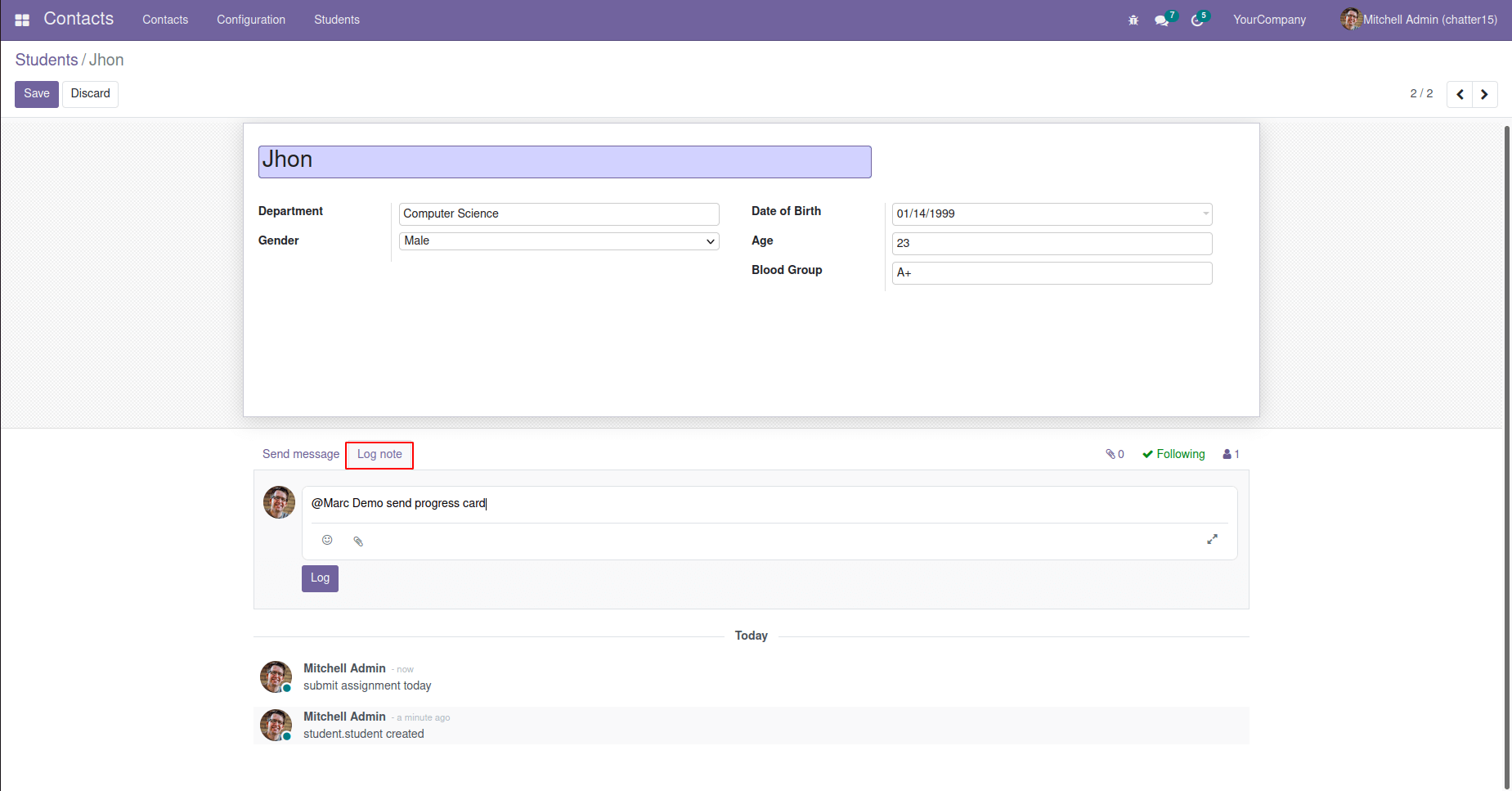Click the Save button
Viewport: 1512px width, 791px height.
point(37,94)
